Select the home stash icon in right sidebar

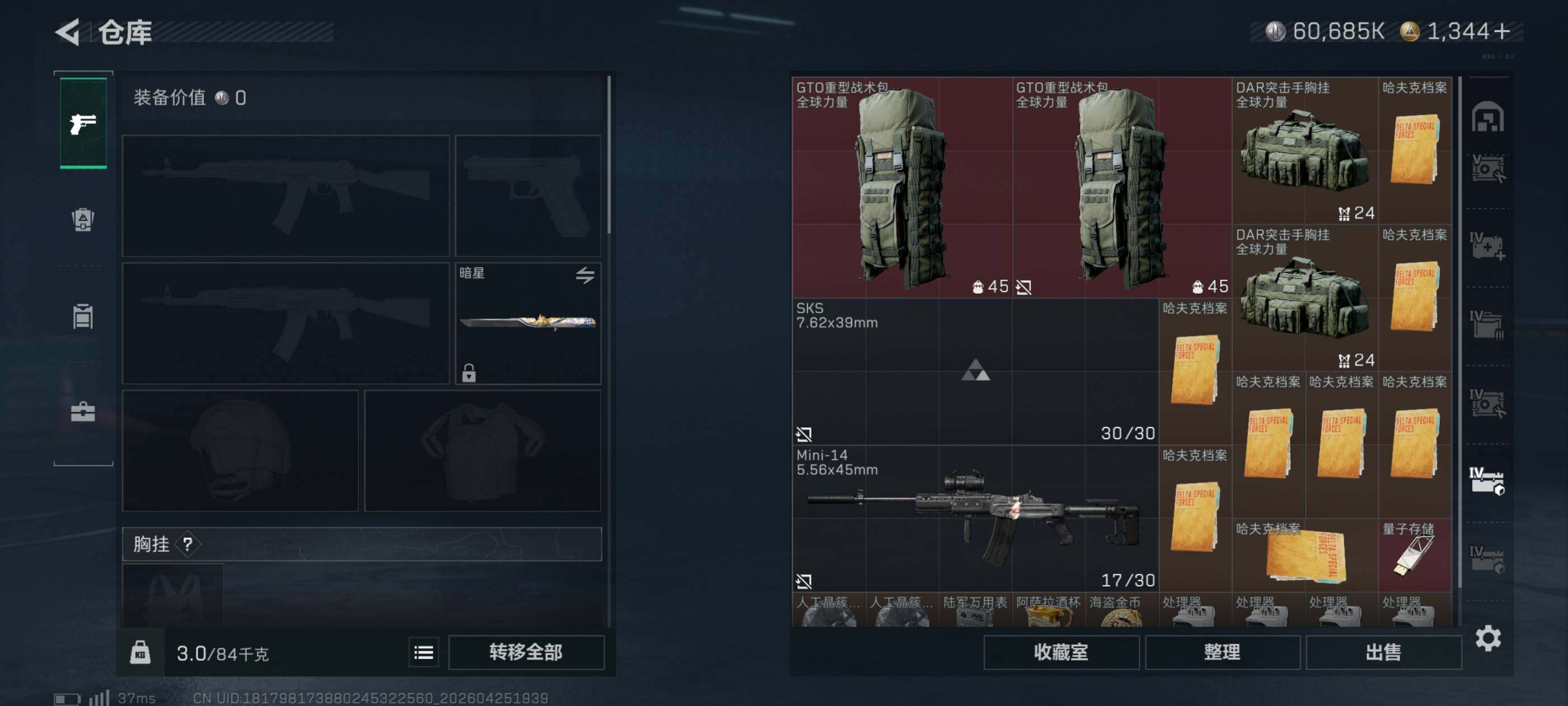pos(1488,116)
